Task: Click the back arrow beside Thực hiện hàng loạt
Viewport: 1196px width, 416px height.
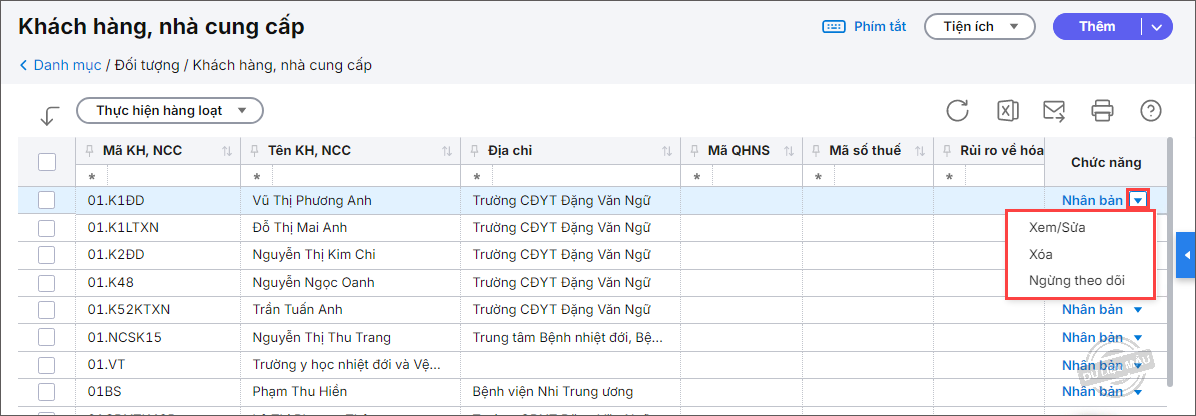Action: coord(49,115)
